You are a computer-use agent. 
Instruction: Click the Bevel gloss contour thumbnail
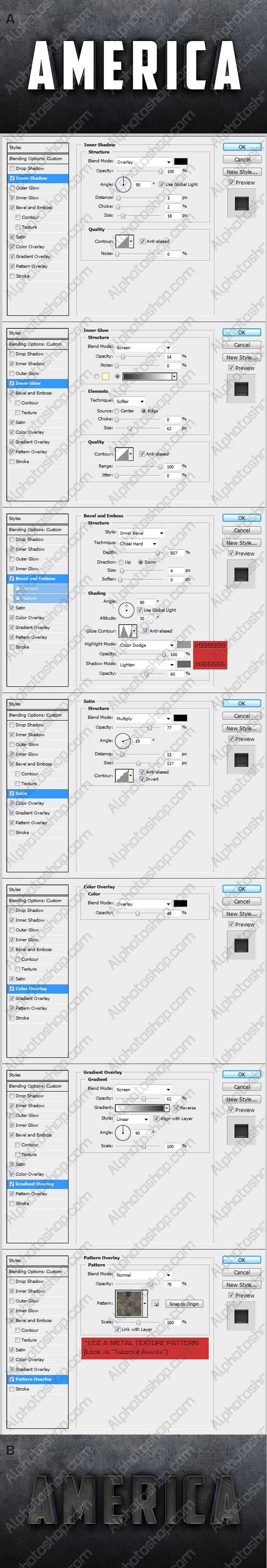pyautogui.click(x=127, y=631)
